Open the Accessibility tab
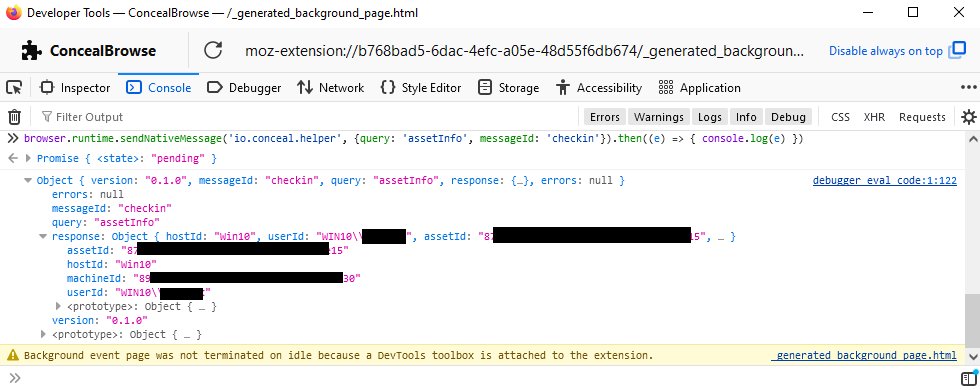 (x=599, y=88)
